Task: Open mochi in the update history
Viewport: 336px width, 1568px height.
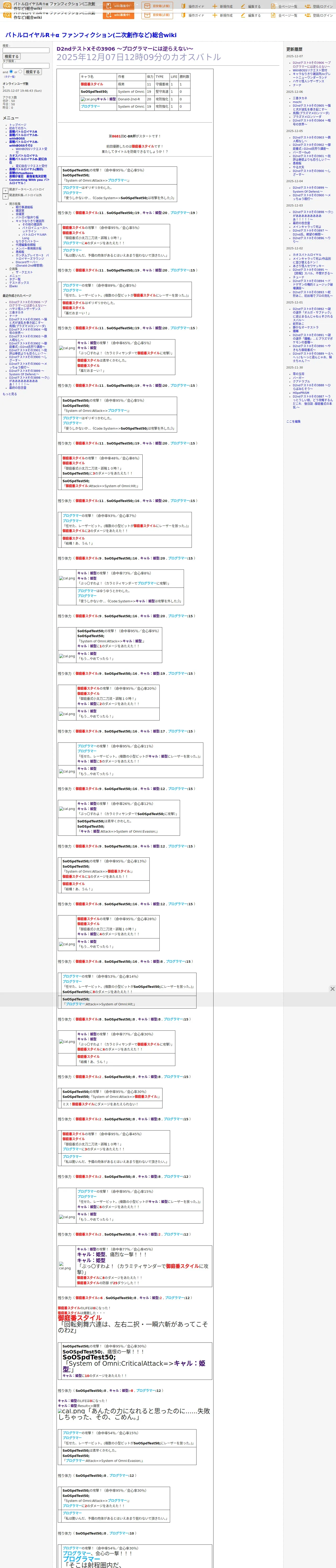Action: [297, 102]
